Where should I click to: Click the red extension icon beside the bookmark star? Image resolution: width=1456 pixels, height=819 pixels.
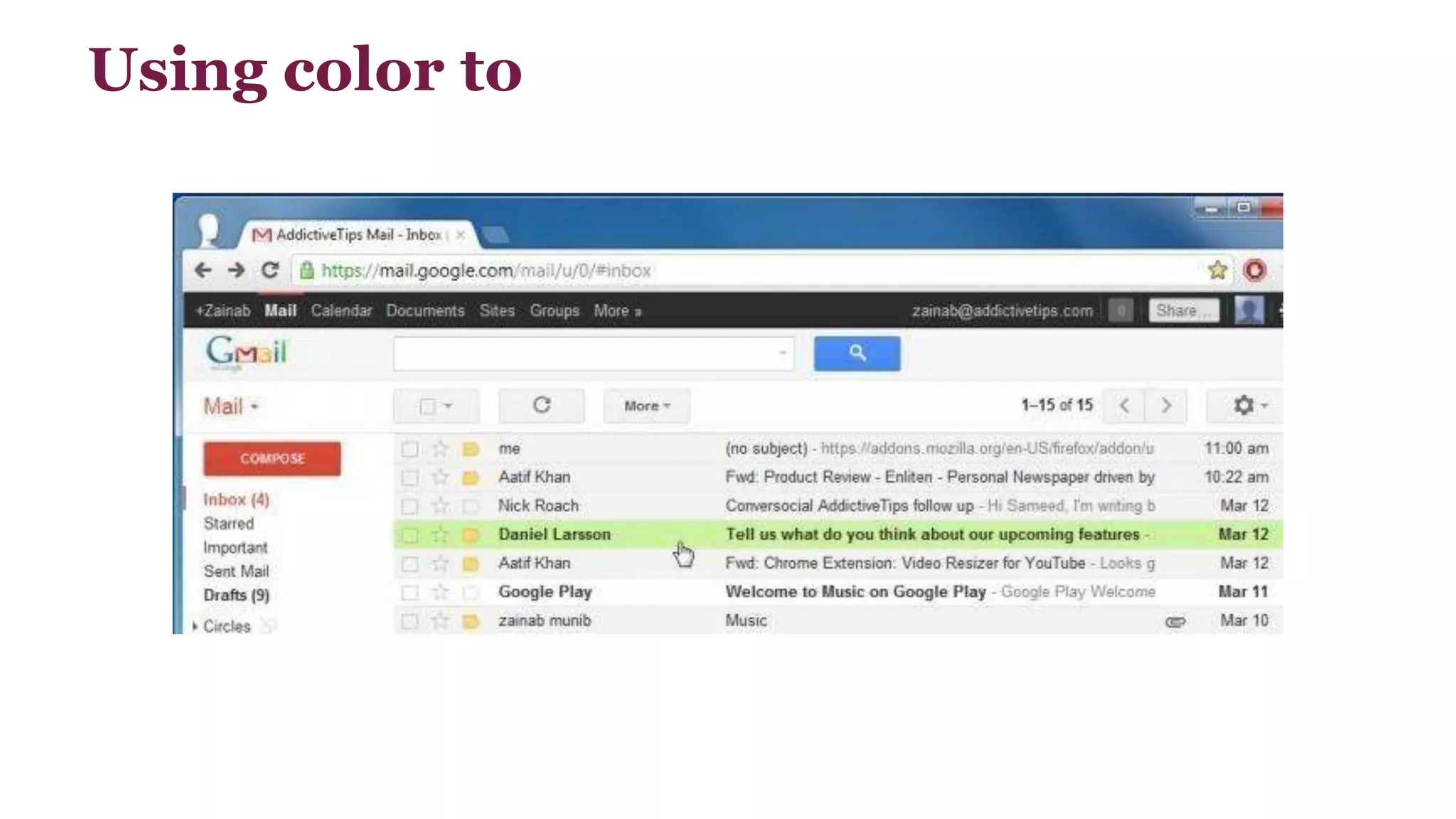1255,270
